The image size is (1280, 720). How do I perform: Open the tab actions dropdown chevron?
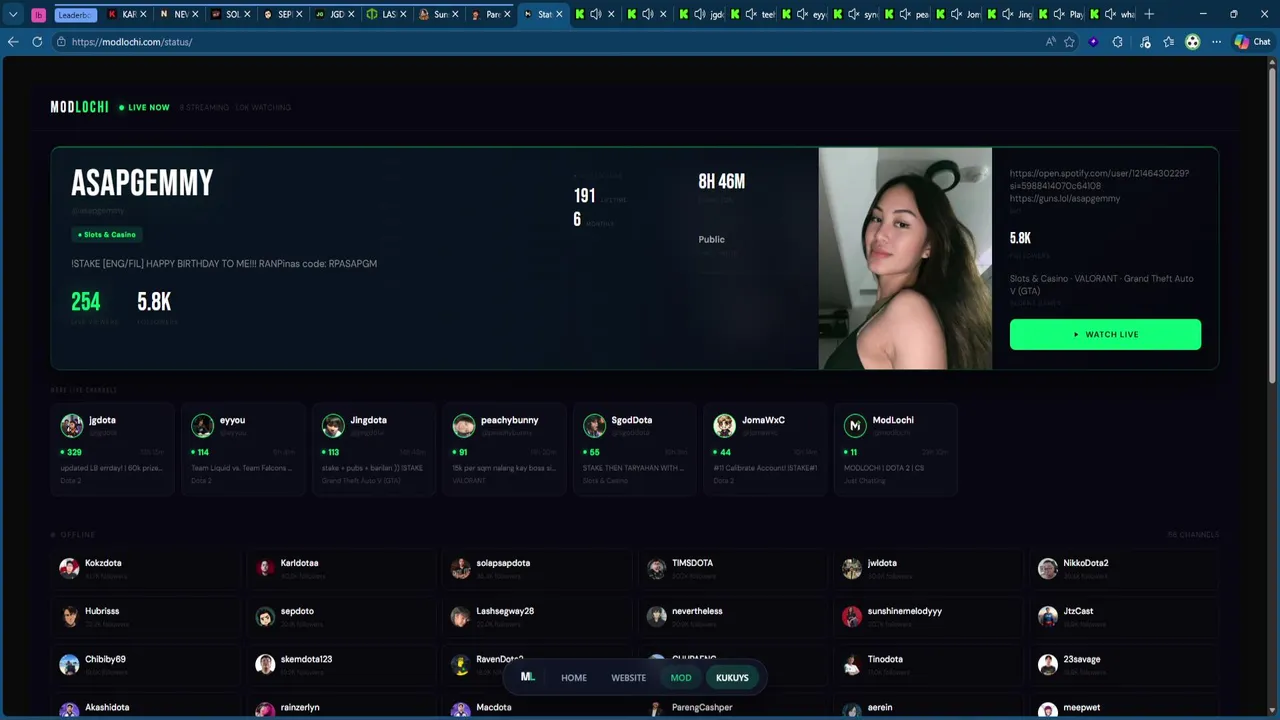point(13,14)
